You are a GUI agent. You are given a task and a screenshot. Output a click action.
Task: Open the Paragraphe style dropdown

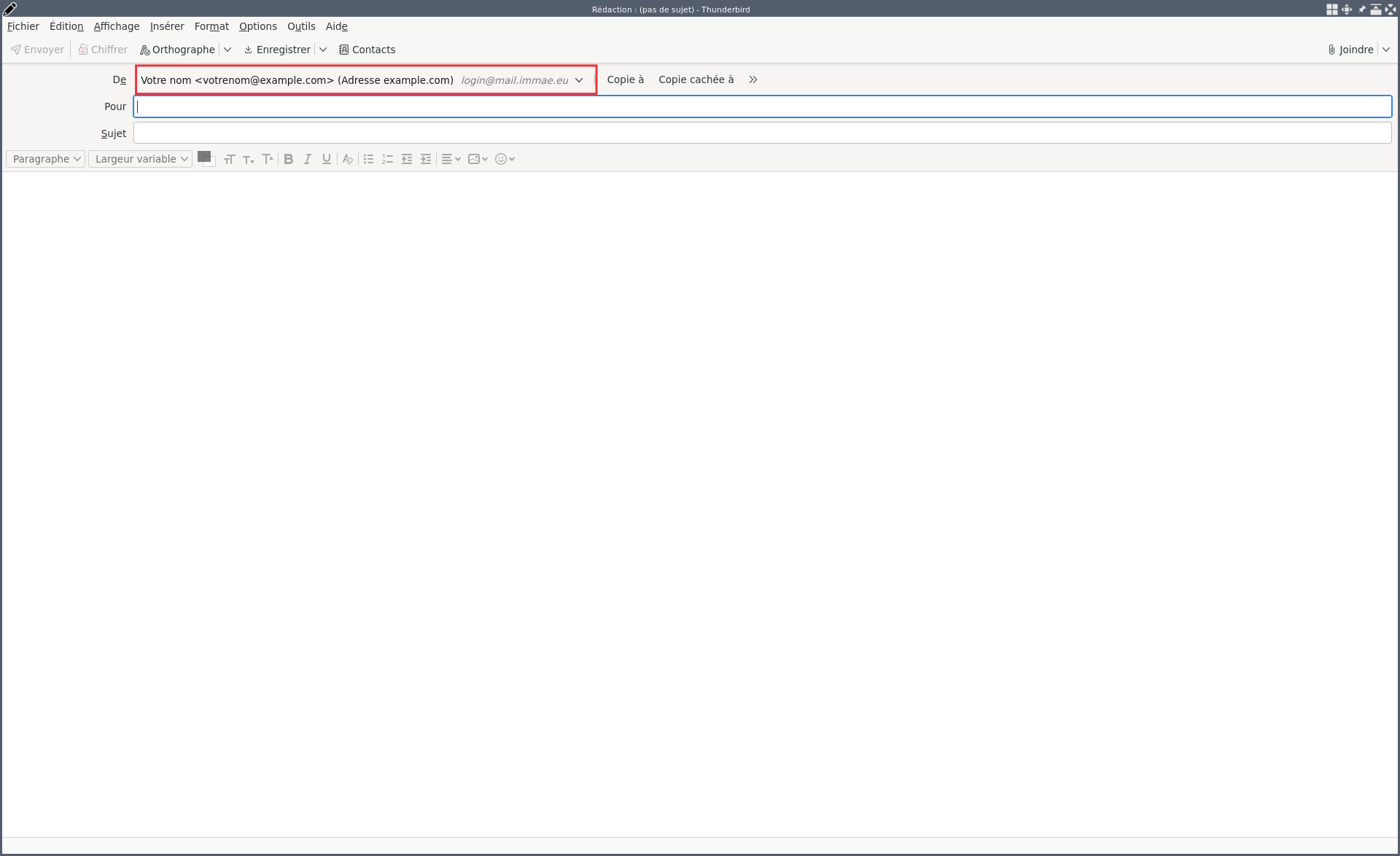click(46, 159)
